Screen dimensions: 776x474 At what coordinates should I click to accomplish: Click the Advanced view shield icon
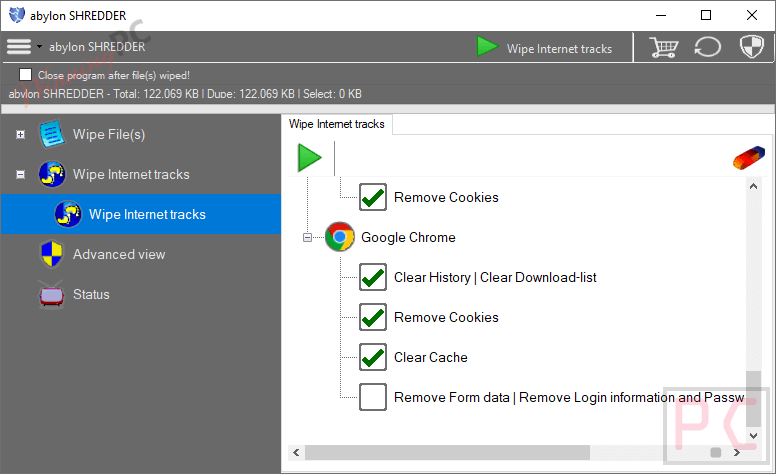coord(52,254)
